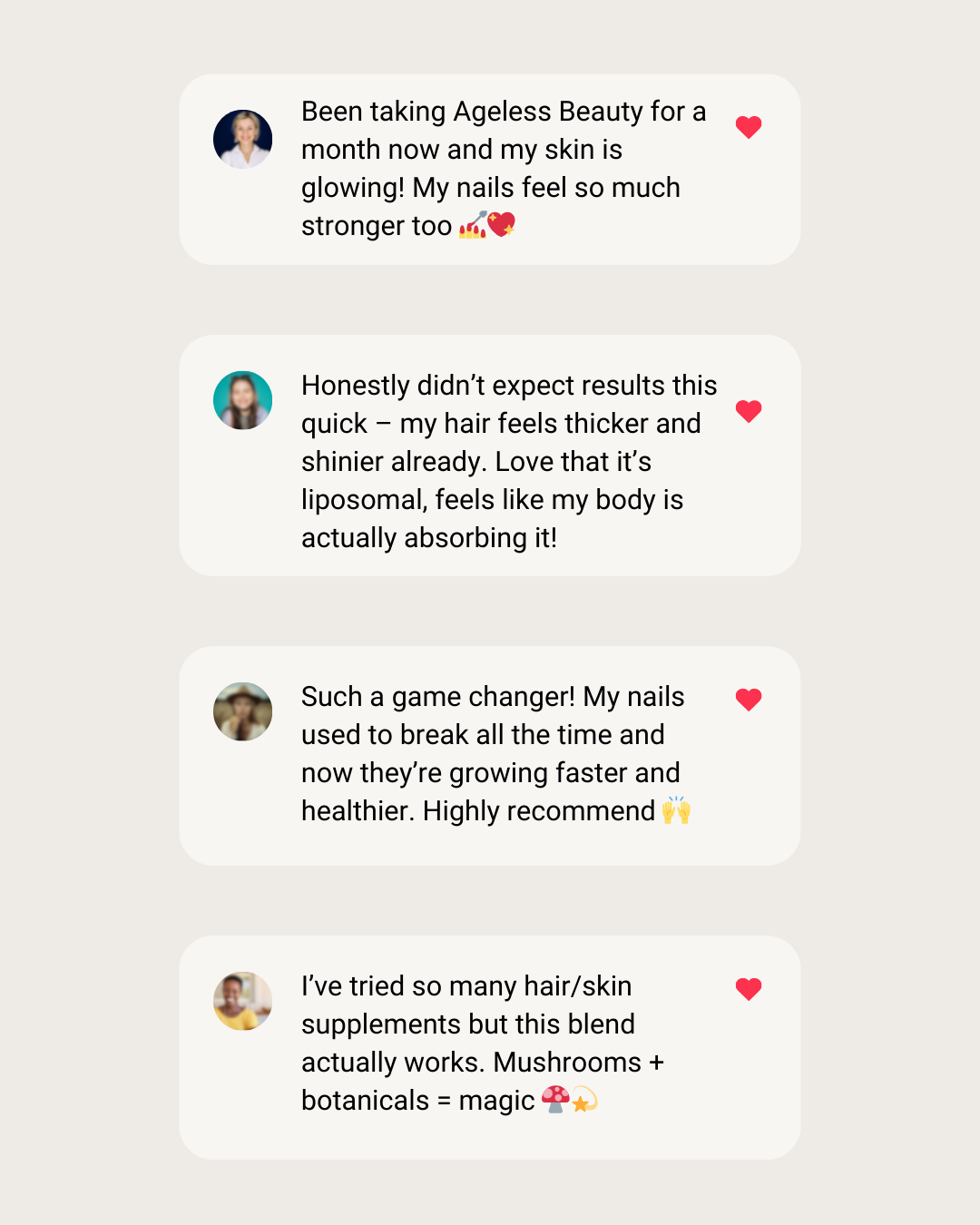Click the raised hands emoji
The width and height of the screenshot is (980, 1225).
click(x=676, y=809)
